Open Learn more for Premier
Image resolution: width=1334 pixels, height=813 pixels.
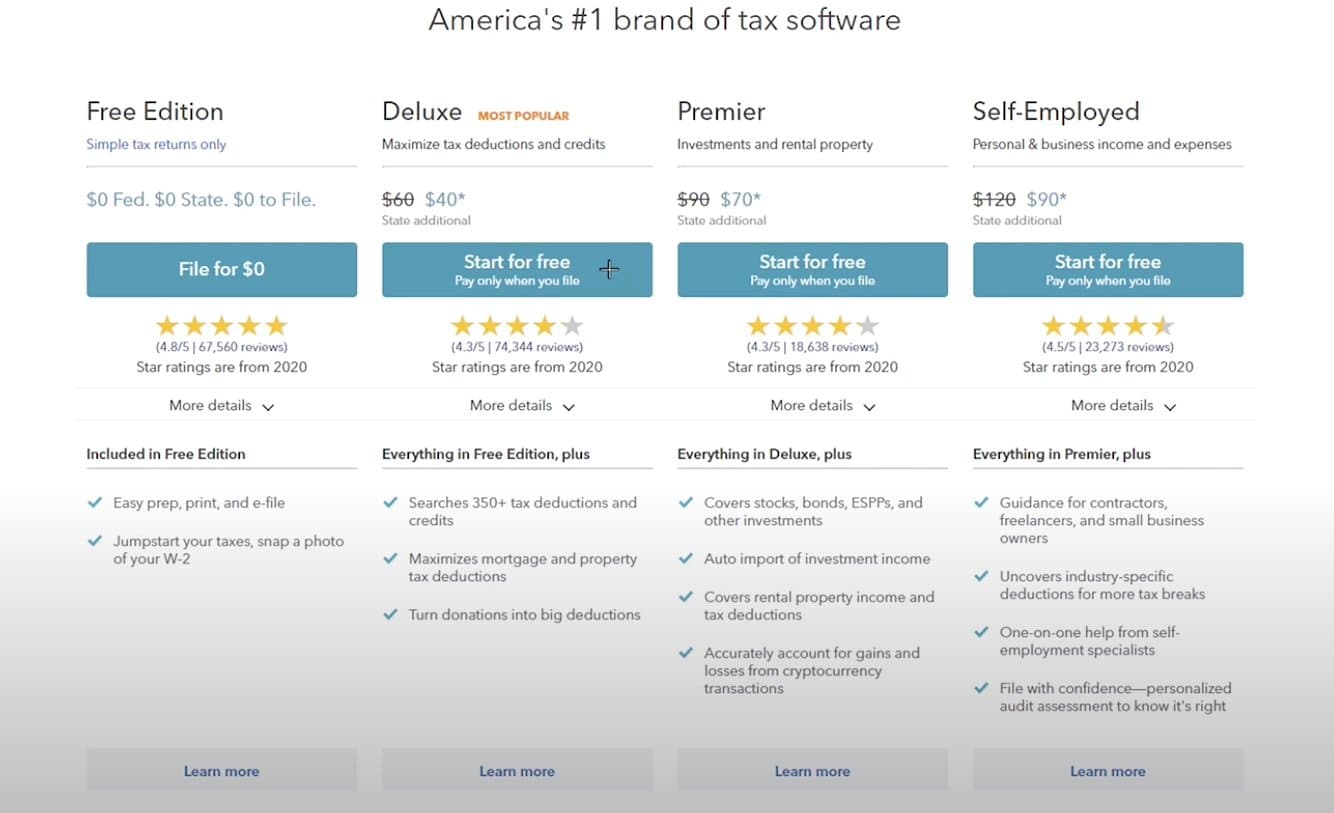click(812, 771)
